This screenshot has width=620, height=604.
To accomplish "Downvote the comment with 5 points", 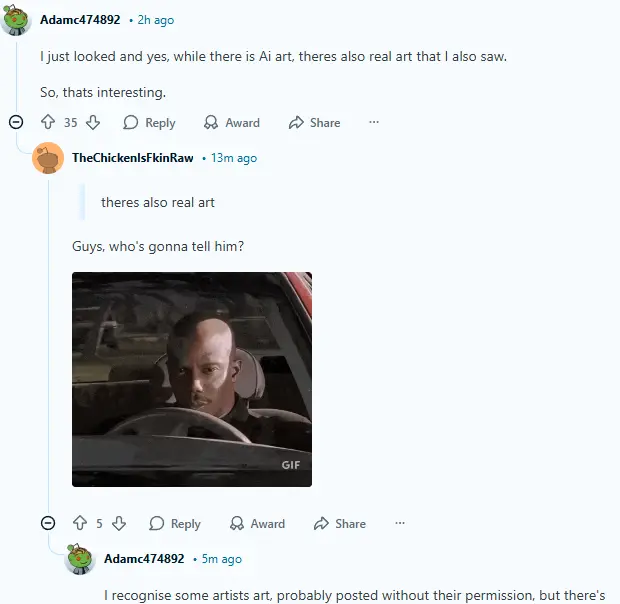I will pos(119,523).
